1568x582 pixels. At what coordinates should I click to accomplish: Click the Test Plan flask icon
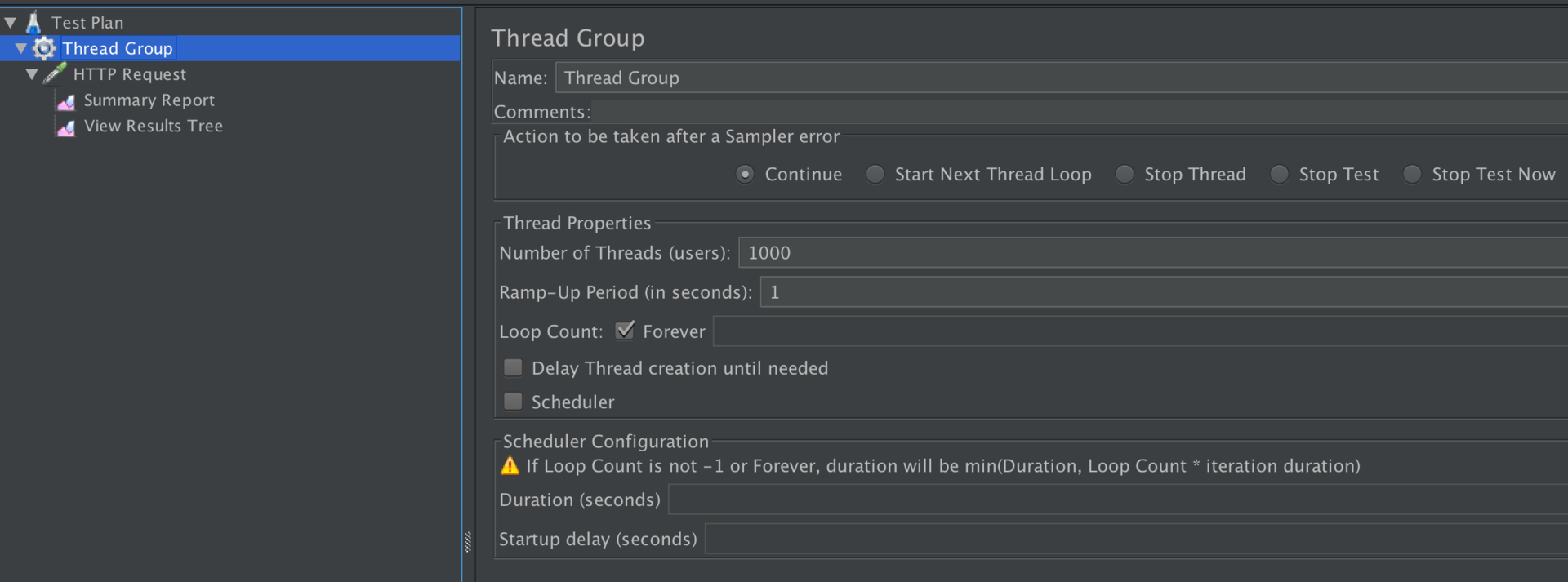coord(33,22)
